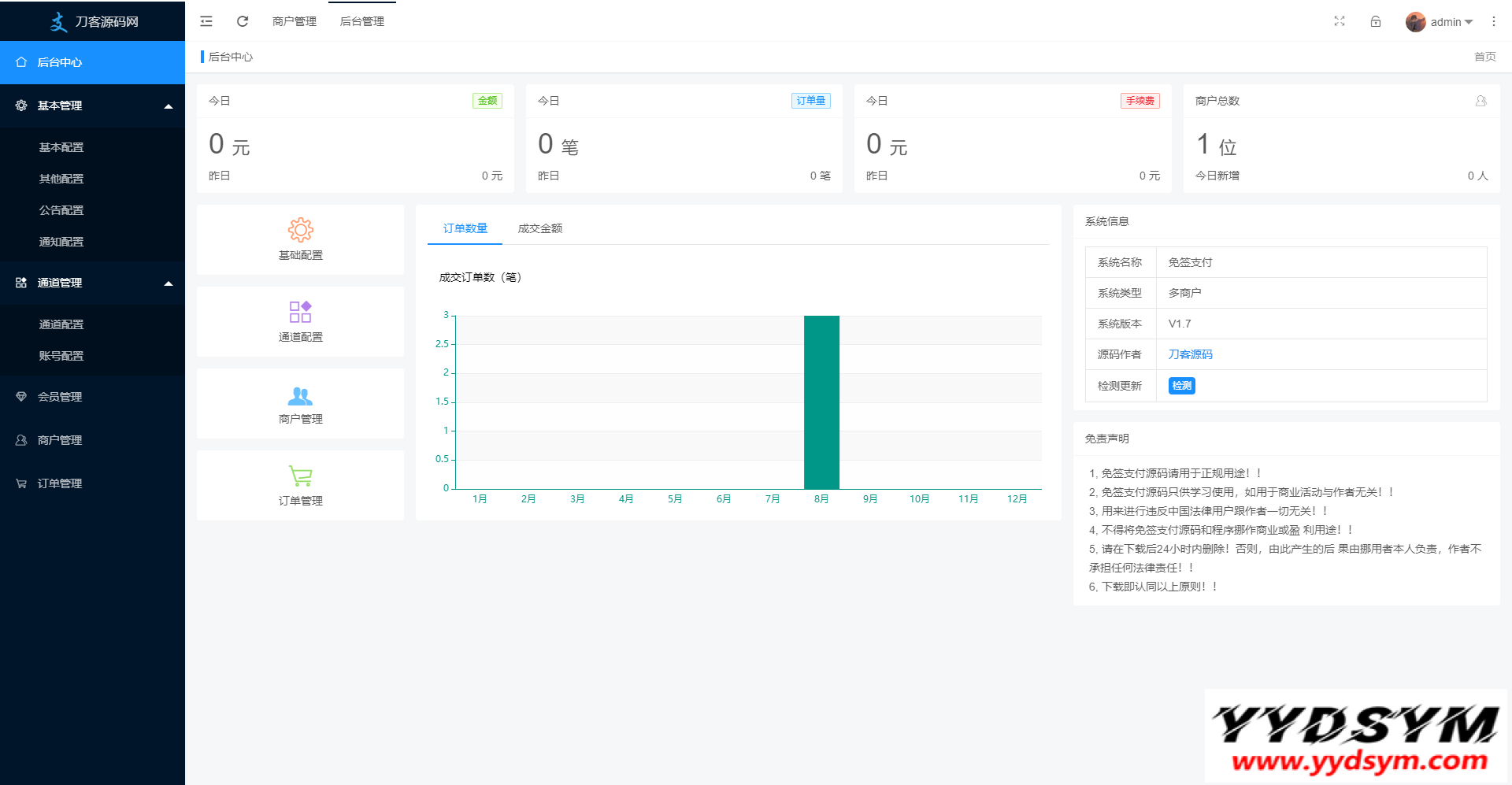Open 商户管理 people shortcut icon
This screenshot has width=1512, height=785.
tap(300, 395)
